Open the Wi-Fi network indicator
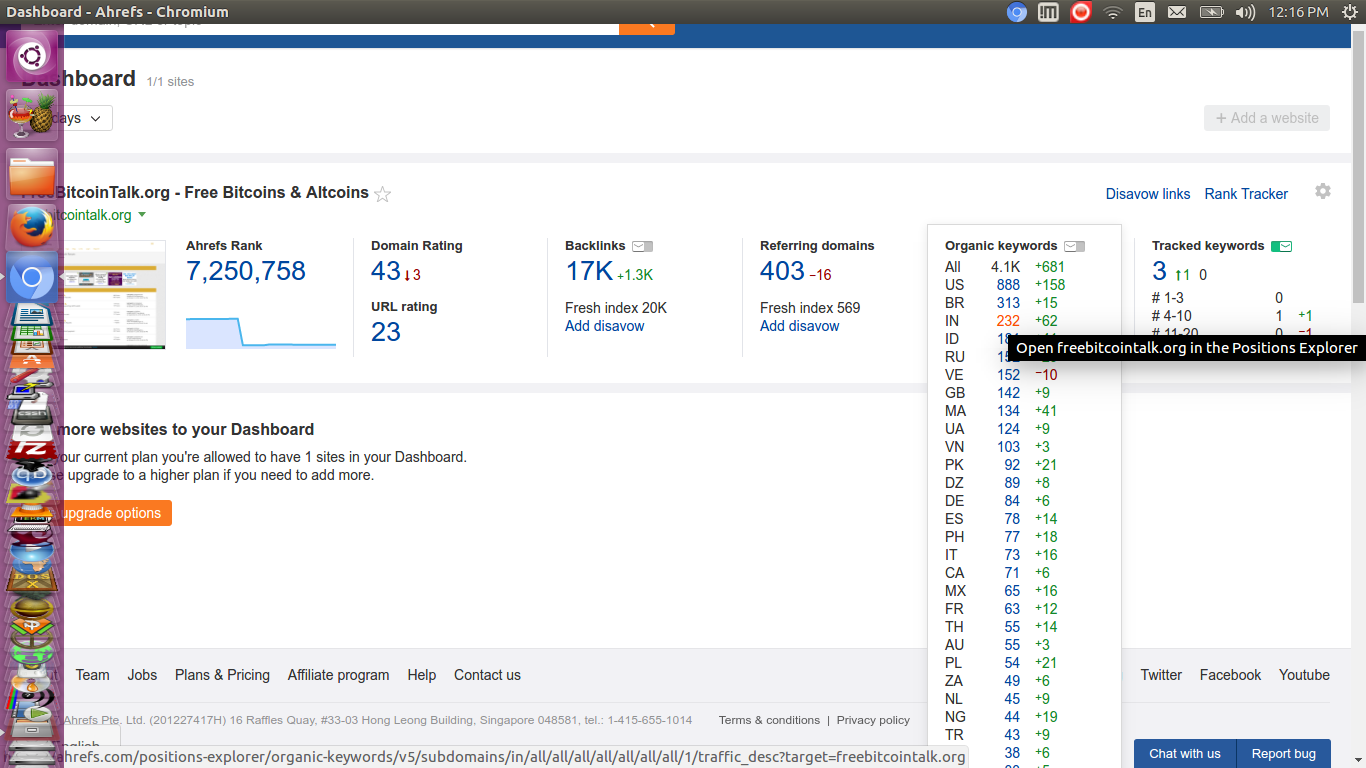The height and width of the screenshot is (768, 1366). (x=1113, y=12)
